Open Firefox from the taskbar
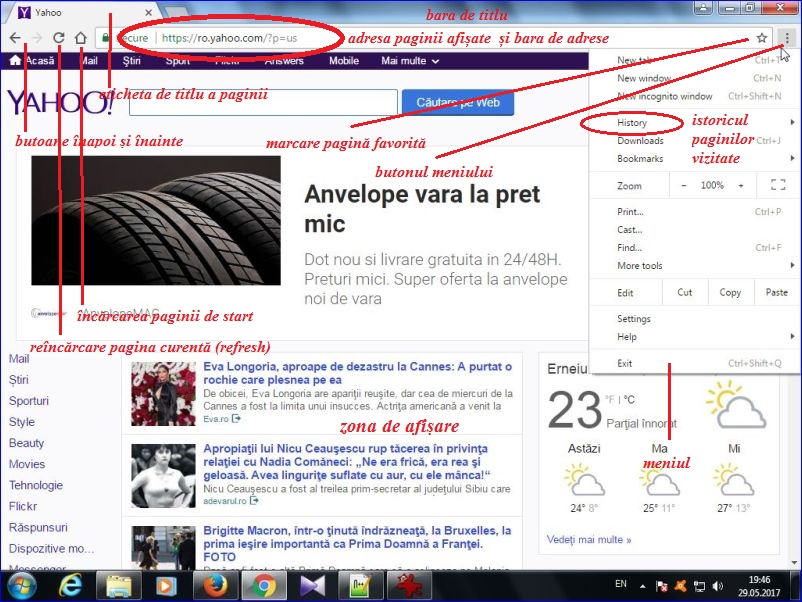This screenshot has height=602, width=802. click(x=213, y=583)
